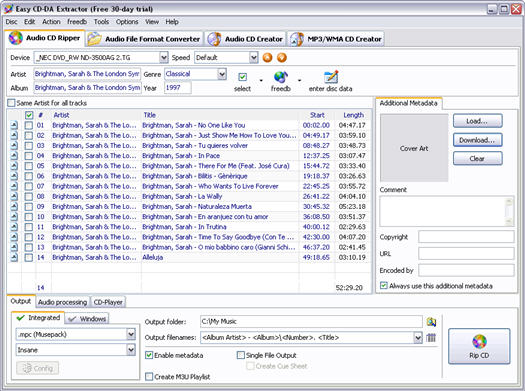
Task: Click the browse output folder icon
Action: [431, 322]
